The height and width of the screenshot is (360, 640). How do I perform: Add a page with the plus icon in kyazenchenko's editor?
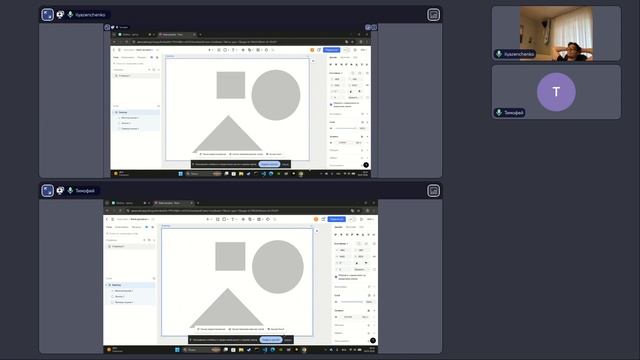click(149, 70)
